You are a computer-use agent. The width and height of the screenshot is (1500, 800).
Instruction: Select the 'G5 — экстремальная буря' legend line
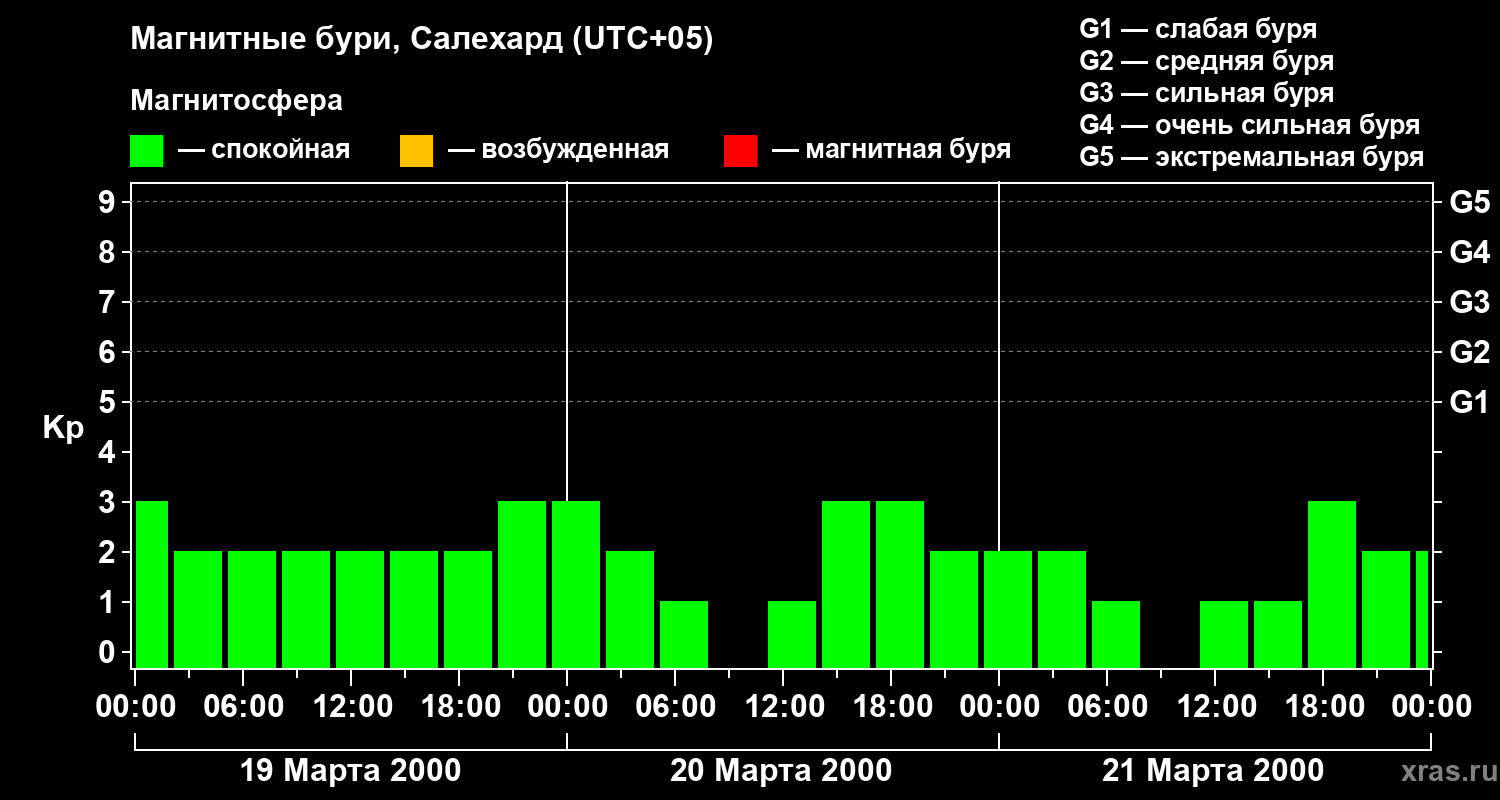tap(1252, 157)
